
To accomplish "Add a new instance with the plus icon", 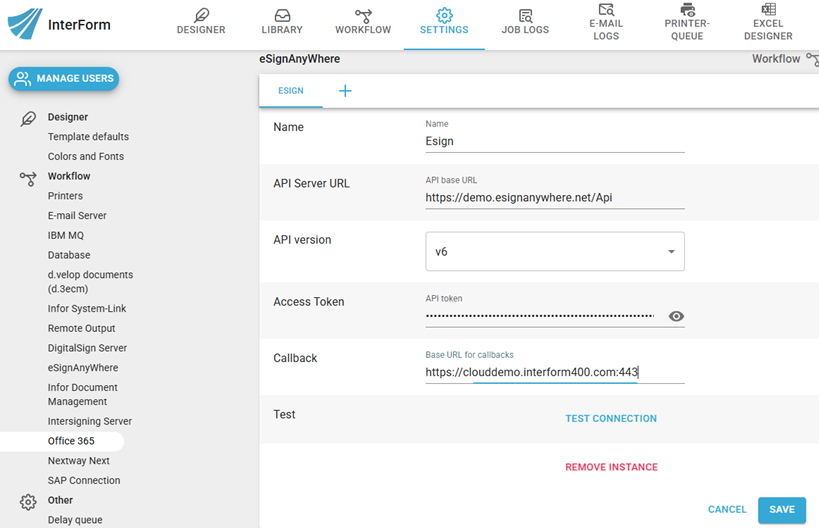I will click(345, 91).
